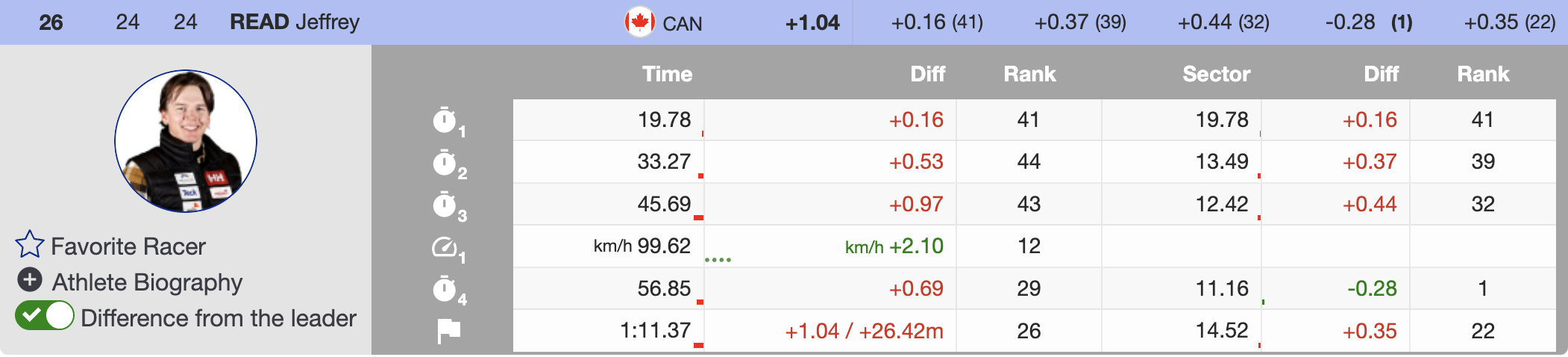Click the intermediate 4 stopwatch icon

pos(445,289)
